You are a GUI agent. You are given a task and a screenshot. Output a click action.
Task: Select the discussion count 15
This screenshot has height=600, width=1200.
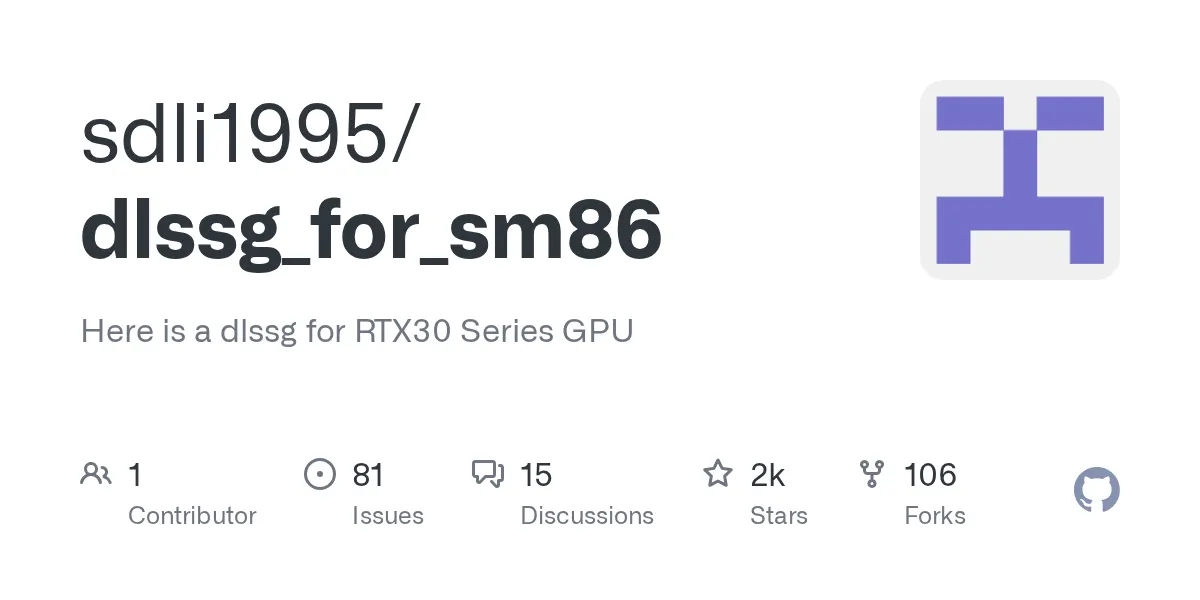[536, 475]
